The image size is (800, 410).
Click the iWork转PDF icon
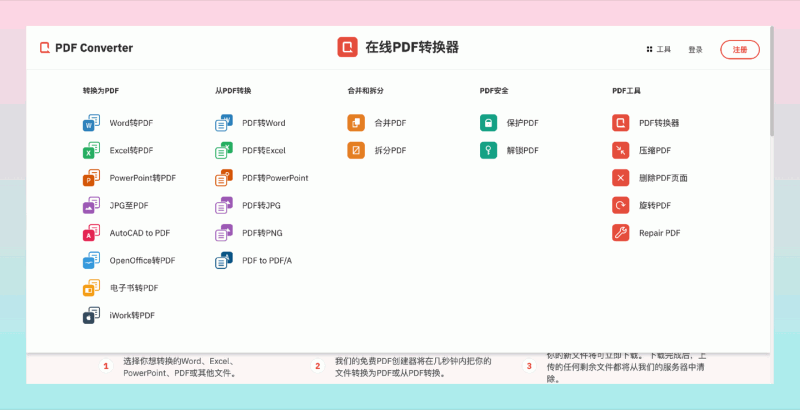tap(91, 316)
